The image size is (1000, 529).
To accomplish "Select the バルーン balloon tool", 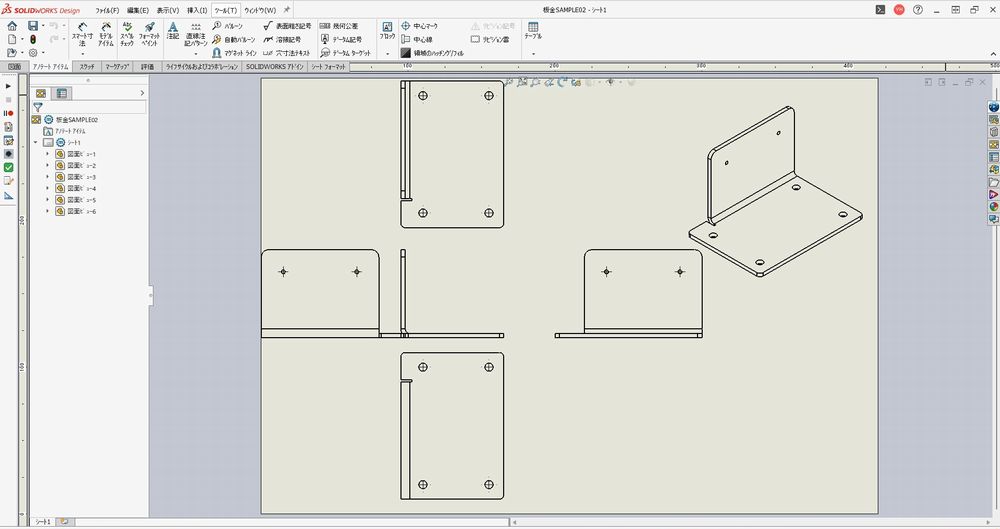I will [228, 26].
